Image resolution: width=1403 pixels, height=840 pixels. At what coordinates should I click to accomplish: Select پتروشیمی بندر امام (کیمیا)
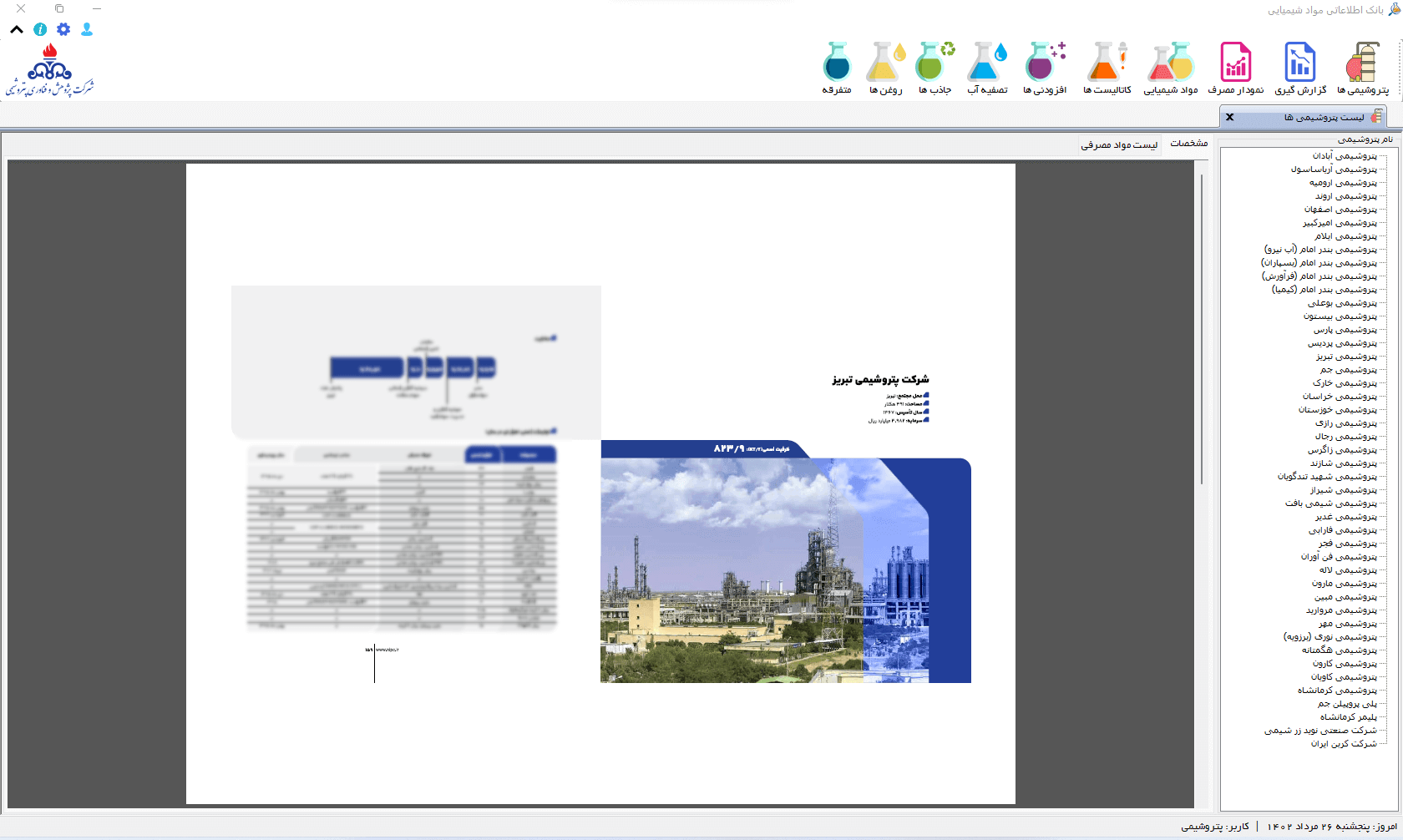pyautogui.click(x=1324, y=290)
